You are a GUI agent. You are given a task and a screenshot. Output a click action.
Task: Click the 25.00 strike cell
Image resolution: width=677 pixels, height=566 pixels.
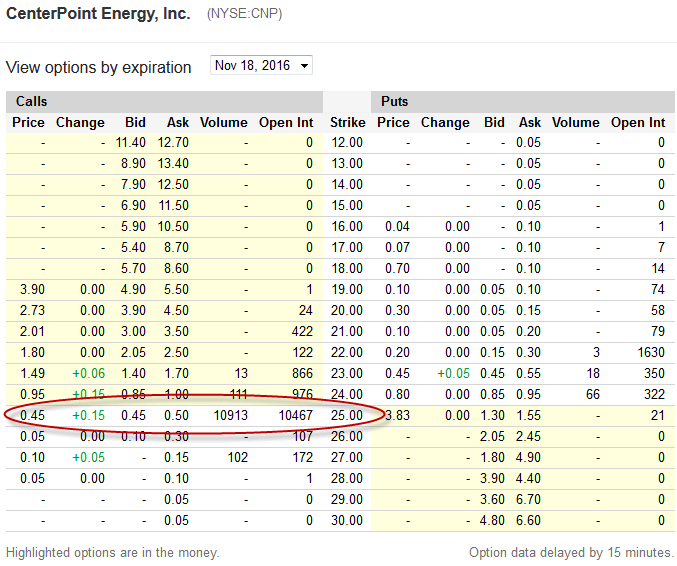pyautogui.click(x=347, y=415)
